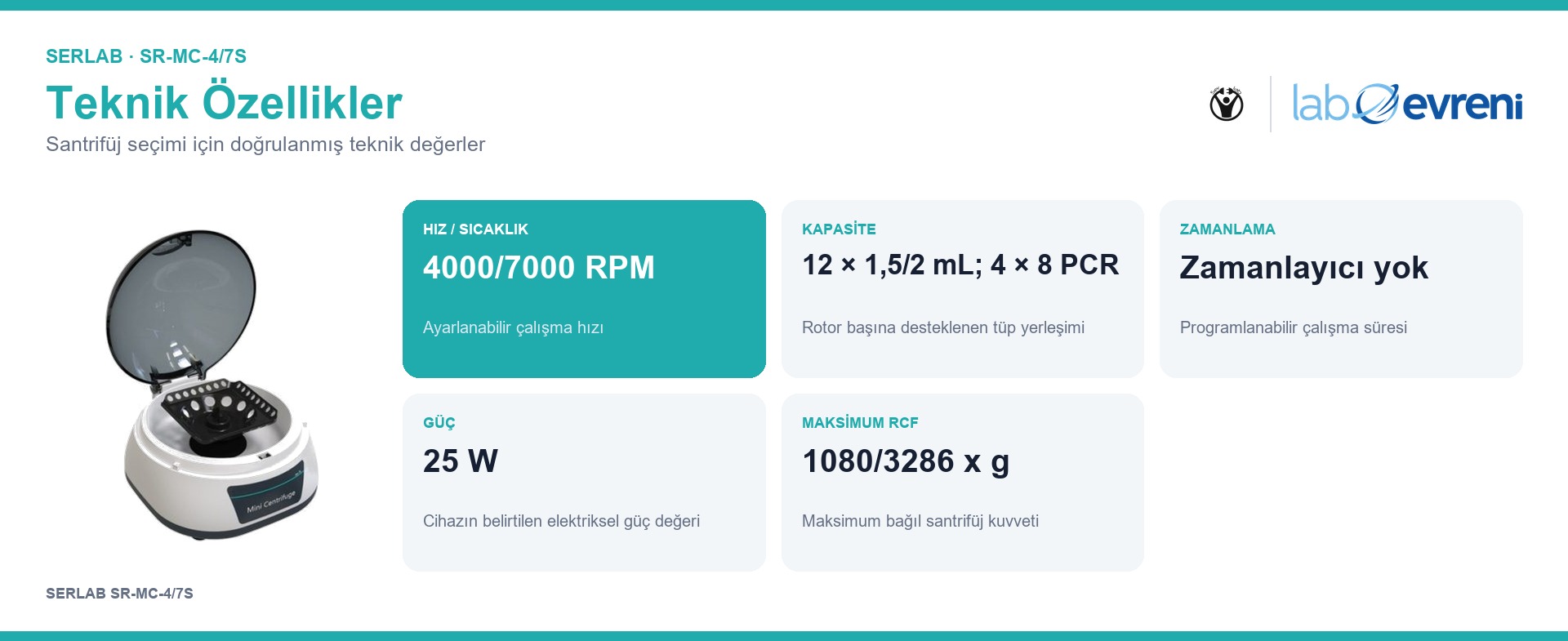Image resolution: width=1568 pixels, height=641 pixels.
Task: Click the '1080/3286 x g' value
Action: tap(906, 461)
